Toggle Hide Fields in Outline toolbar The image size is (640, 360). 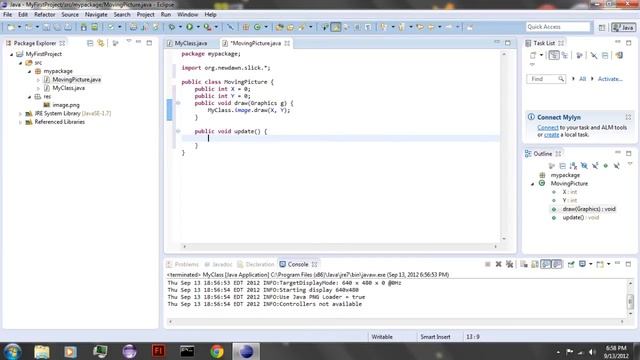[x=584, y=166]
